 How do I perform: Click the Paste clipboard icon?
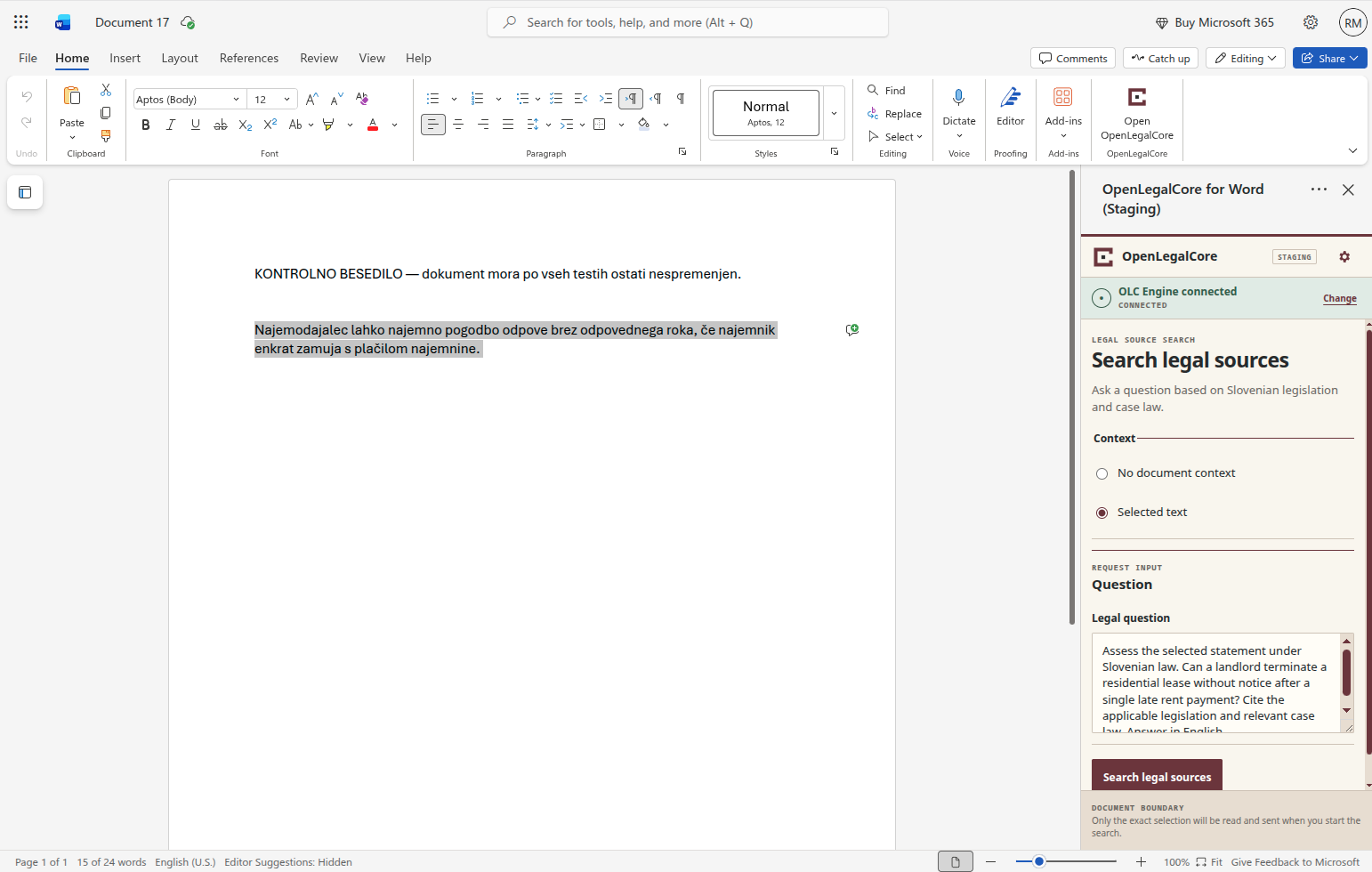72,96
